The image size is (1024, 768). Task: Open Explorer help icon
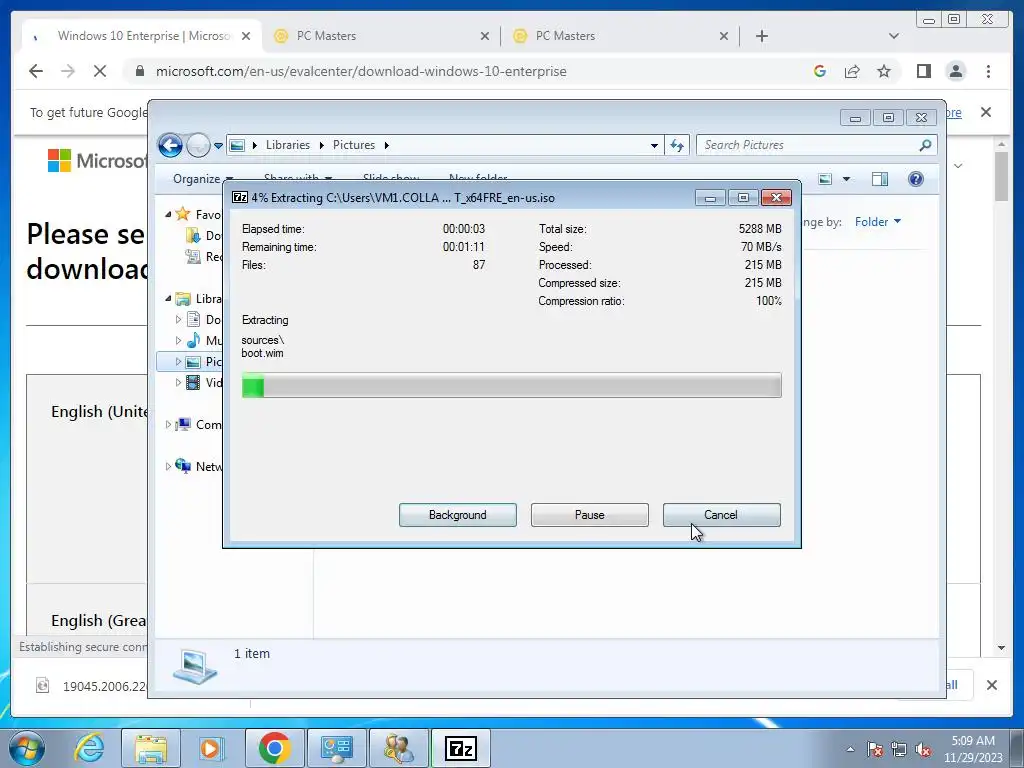tap(916, 179)
